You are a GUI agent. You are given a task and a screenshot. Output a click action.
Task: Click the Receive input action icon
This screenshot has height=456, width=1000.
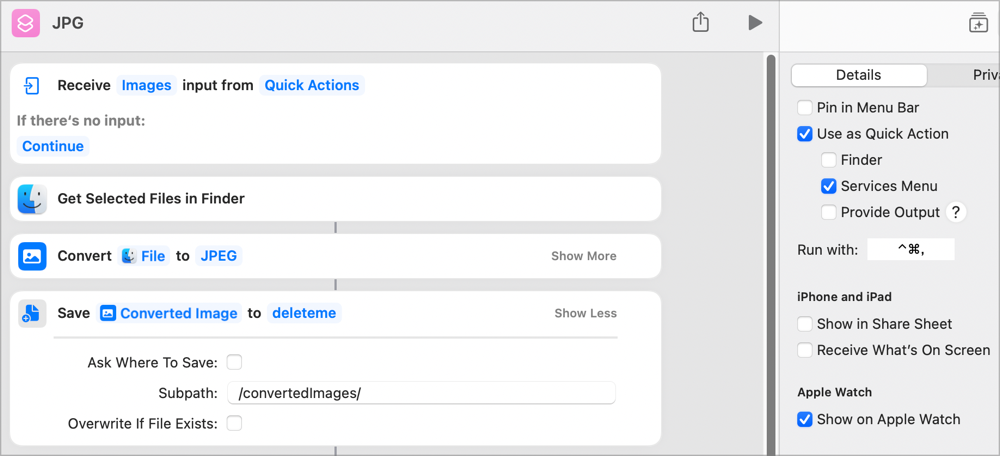pyautogui.click(x=32, y=86)
